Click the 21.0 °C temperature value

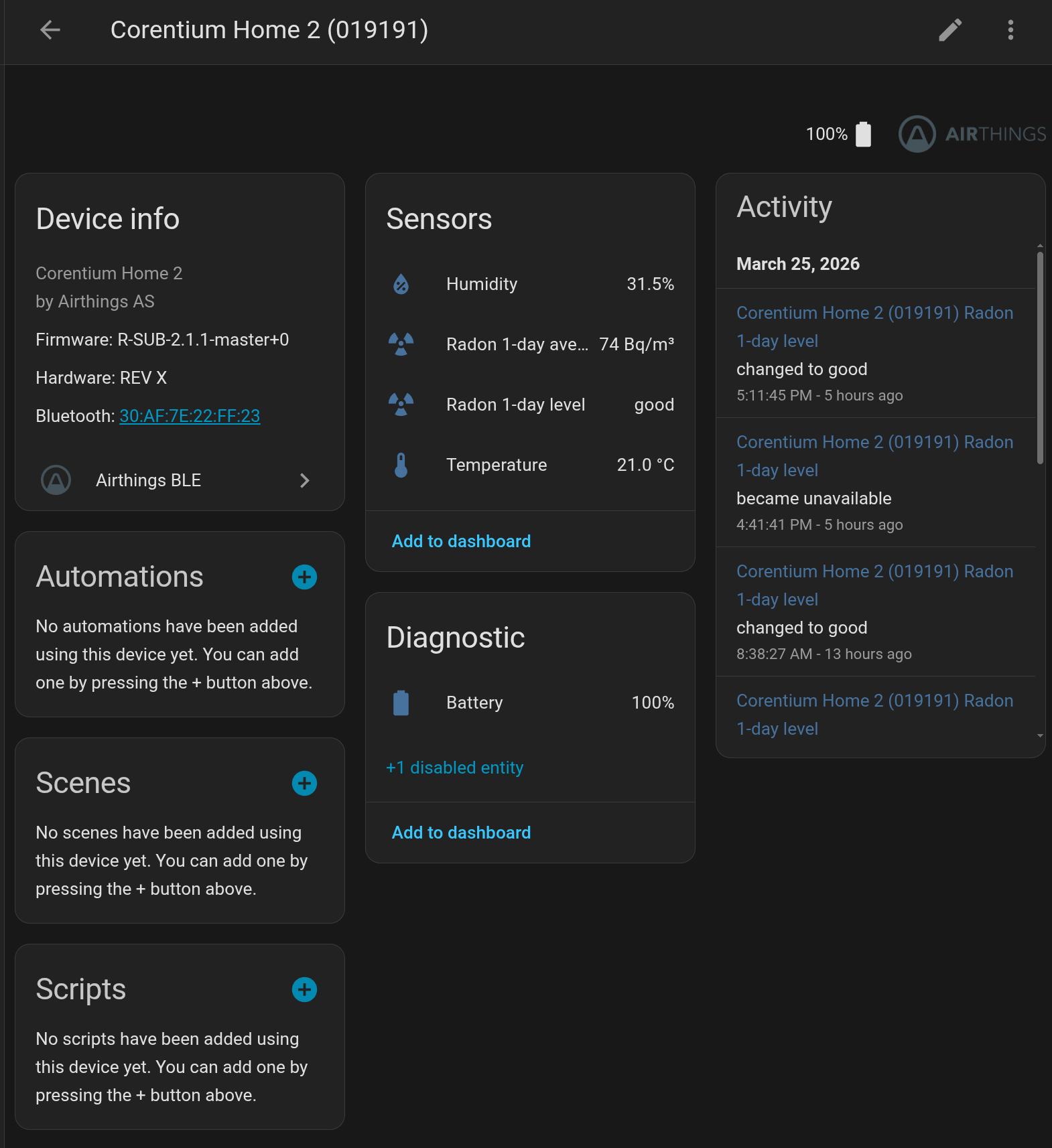[x=645, y=465]
